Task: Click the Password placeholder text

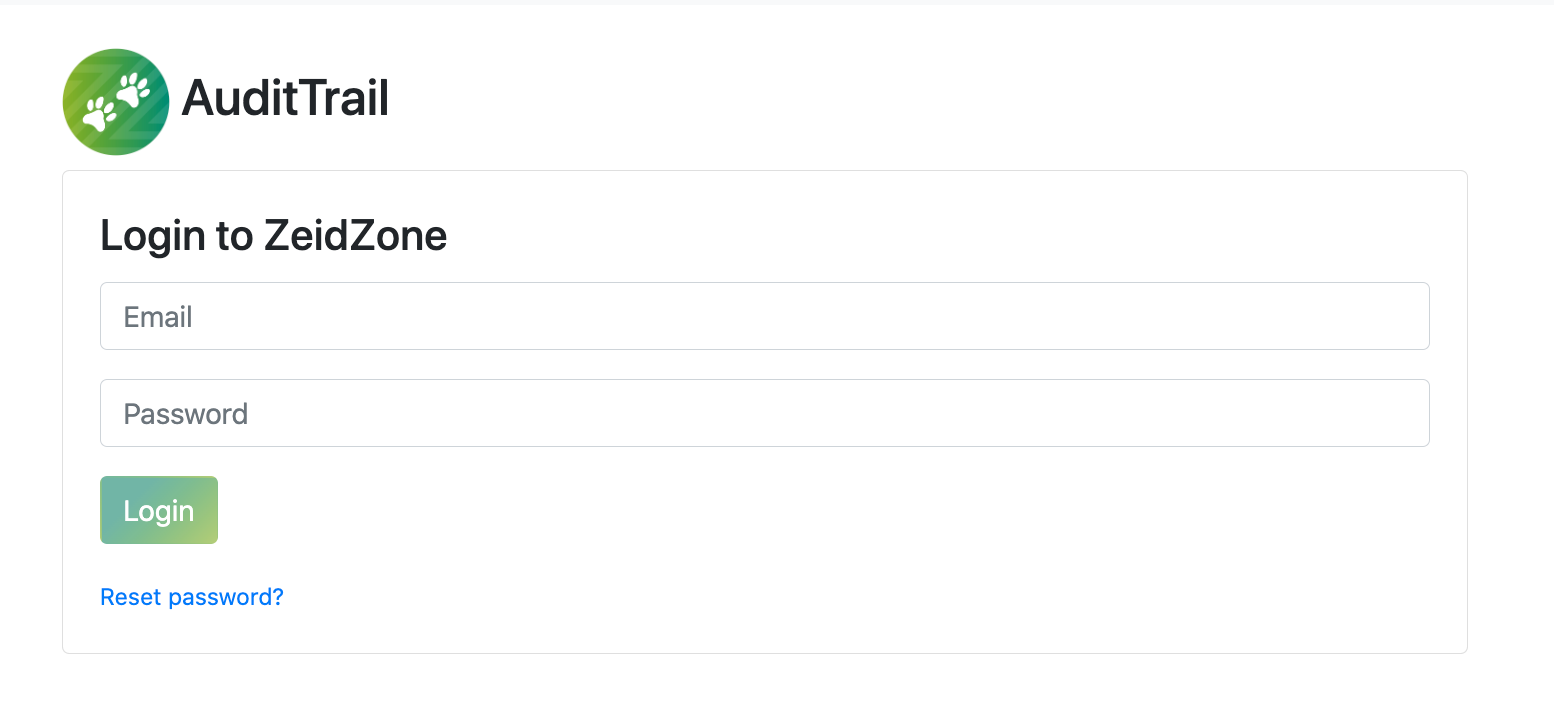Action: [x=186, y=414]
